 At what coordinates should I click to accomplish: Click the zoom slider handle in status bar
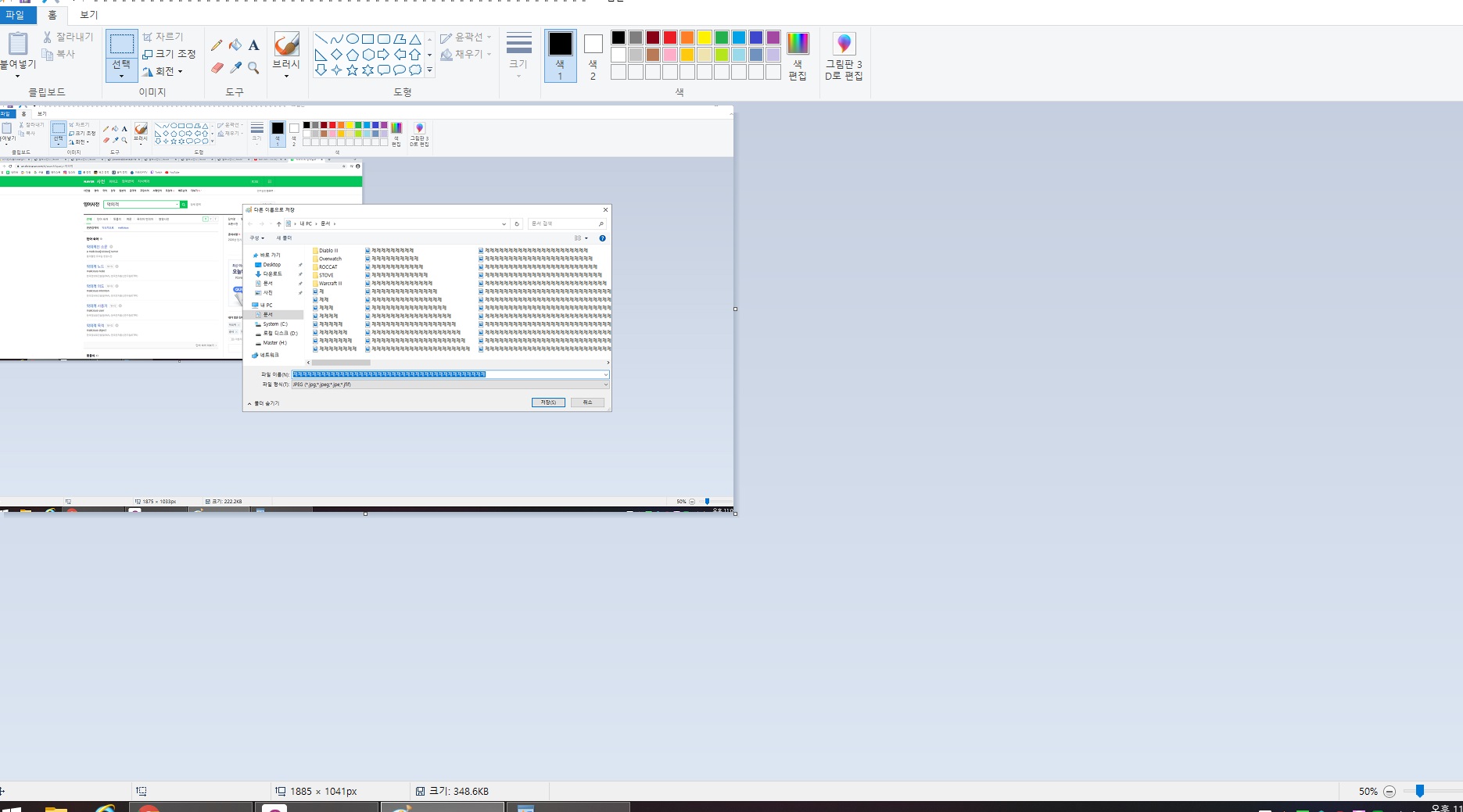pyautogui.click(x=1419, y=791)
